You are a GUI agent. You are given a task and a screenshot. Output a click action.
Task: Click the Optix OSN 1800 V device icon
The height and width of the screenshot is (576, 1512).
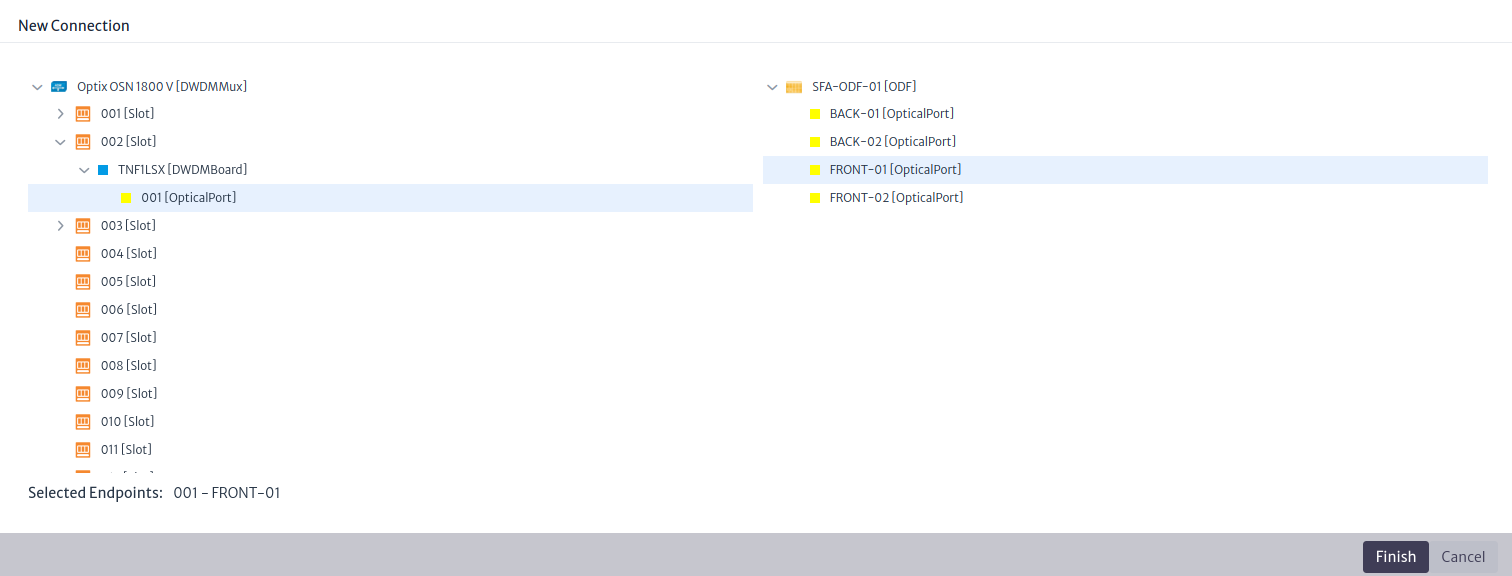[59, 86]
